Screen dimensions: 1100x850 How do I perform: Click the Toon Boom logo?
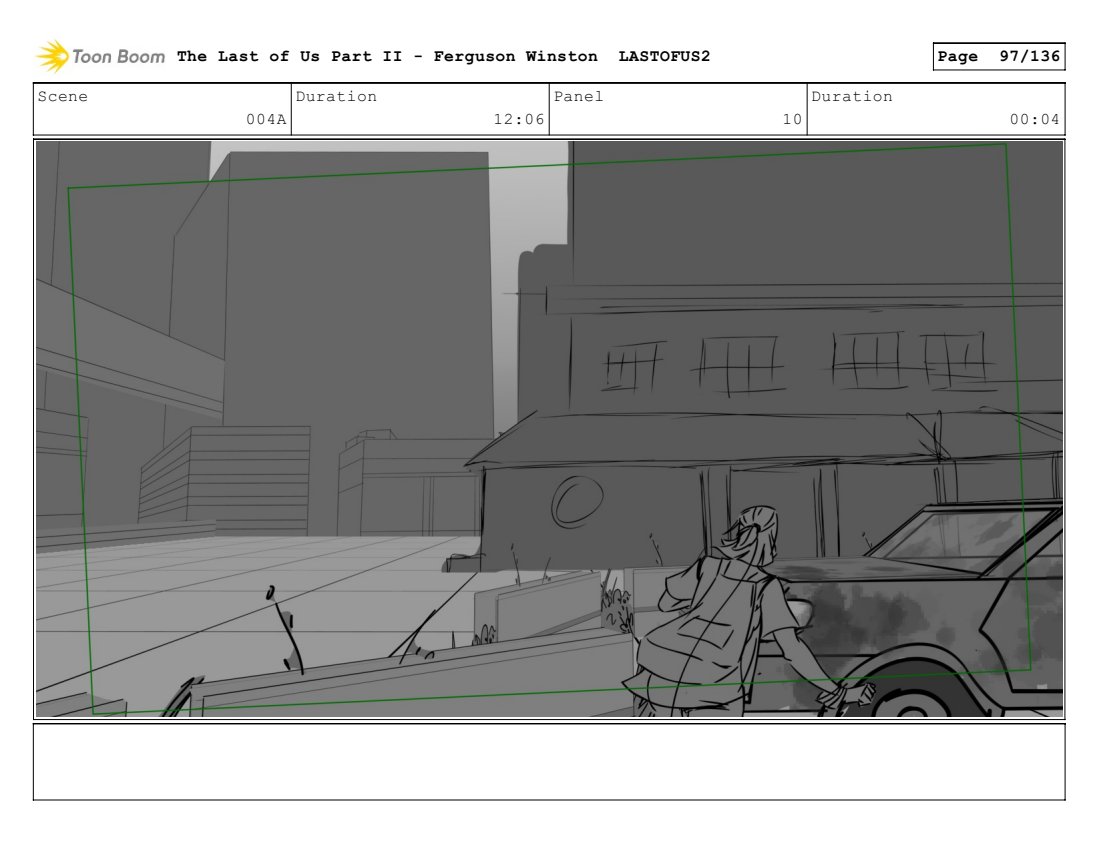click(100, 56)
